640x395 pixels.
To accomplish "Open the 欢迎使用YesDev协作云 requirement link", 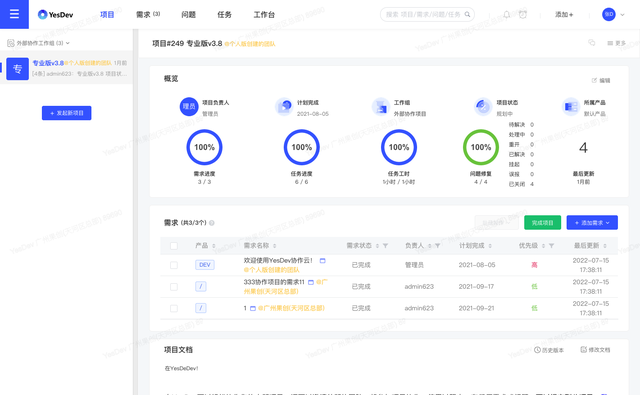I will tap(278, 260).
